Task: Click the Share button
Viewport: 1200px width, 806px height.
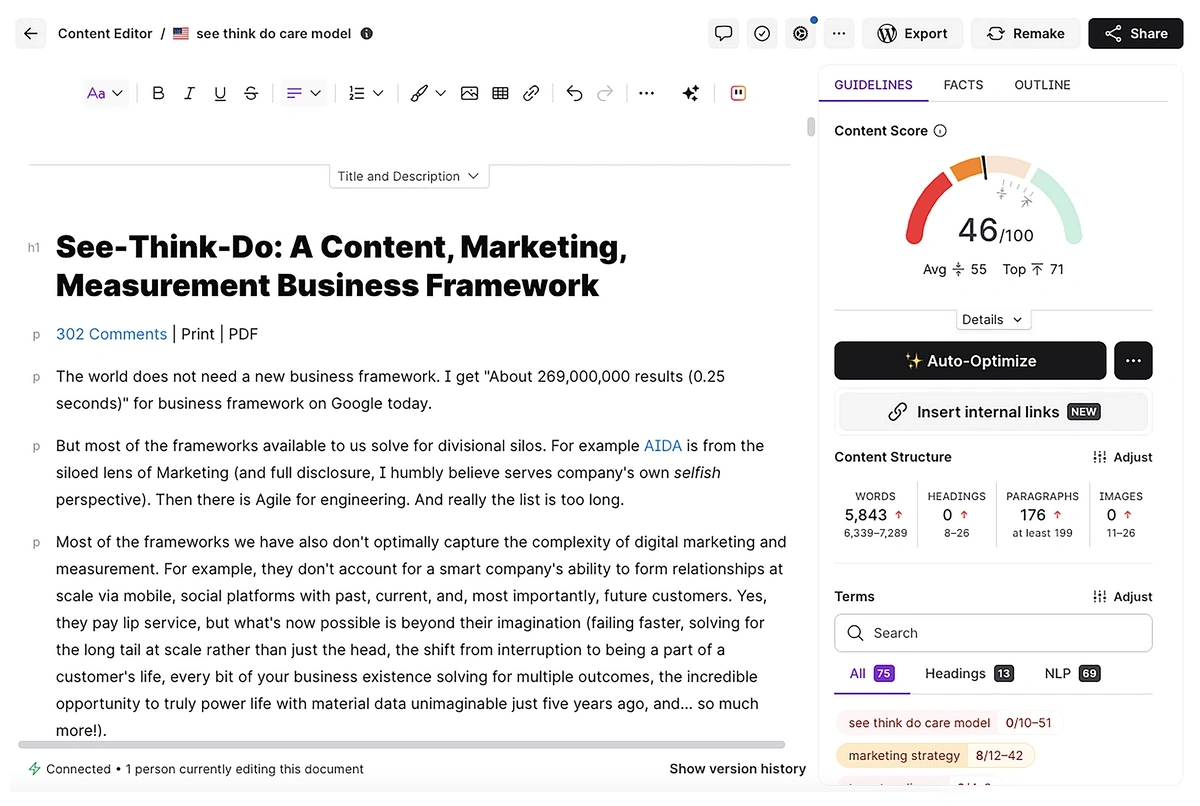Action: pos(1136,33)
